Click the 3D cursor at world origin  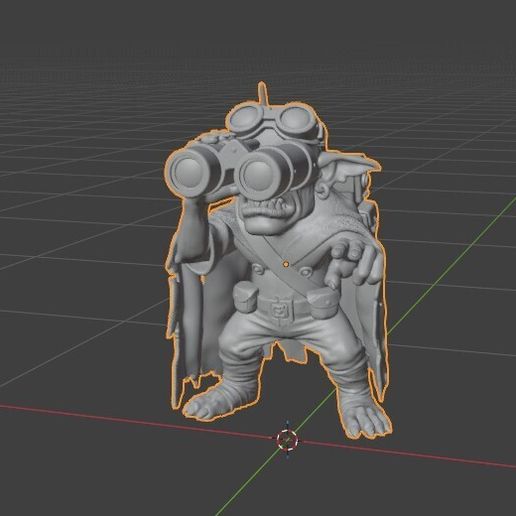tap(287, 440)
